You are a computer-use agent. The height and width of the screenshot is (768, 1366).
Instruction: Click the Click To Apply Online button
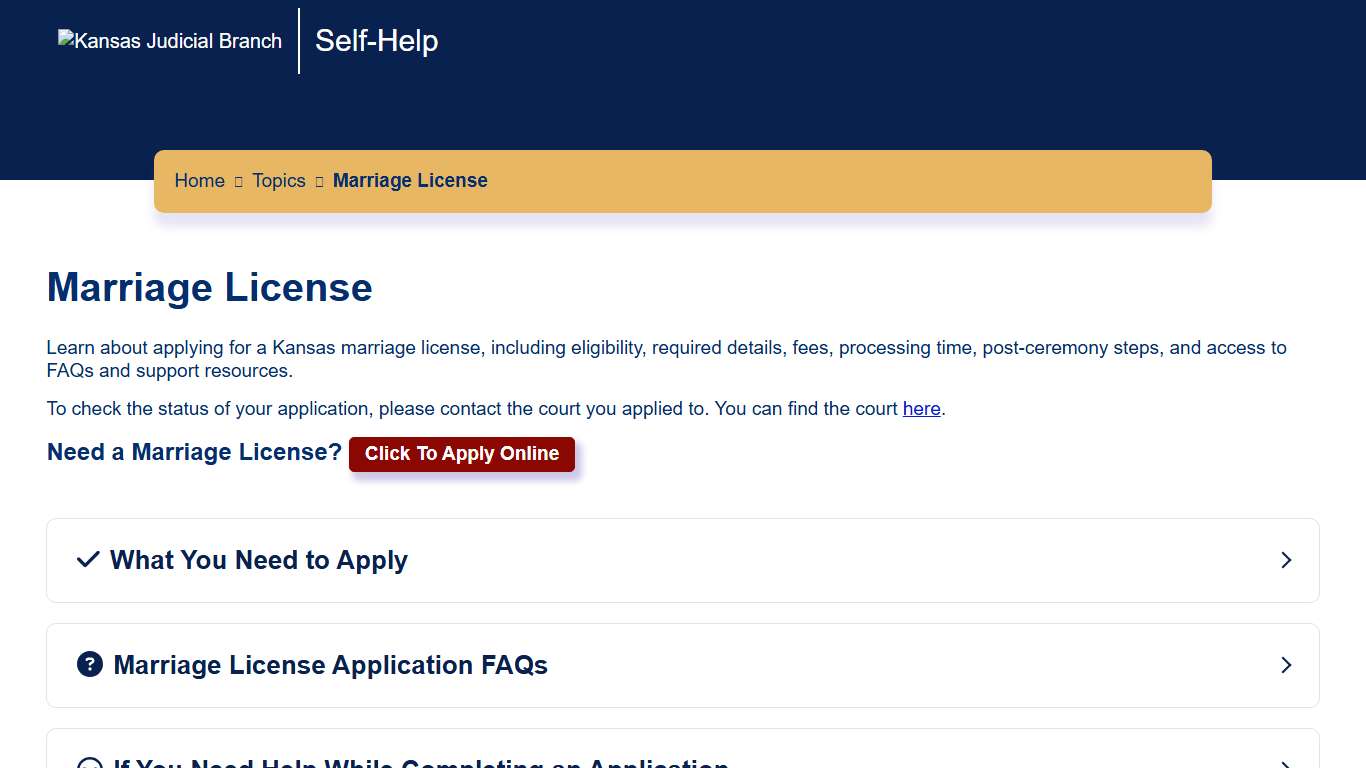click(461, 453)
